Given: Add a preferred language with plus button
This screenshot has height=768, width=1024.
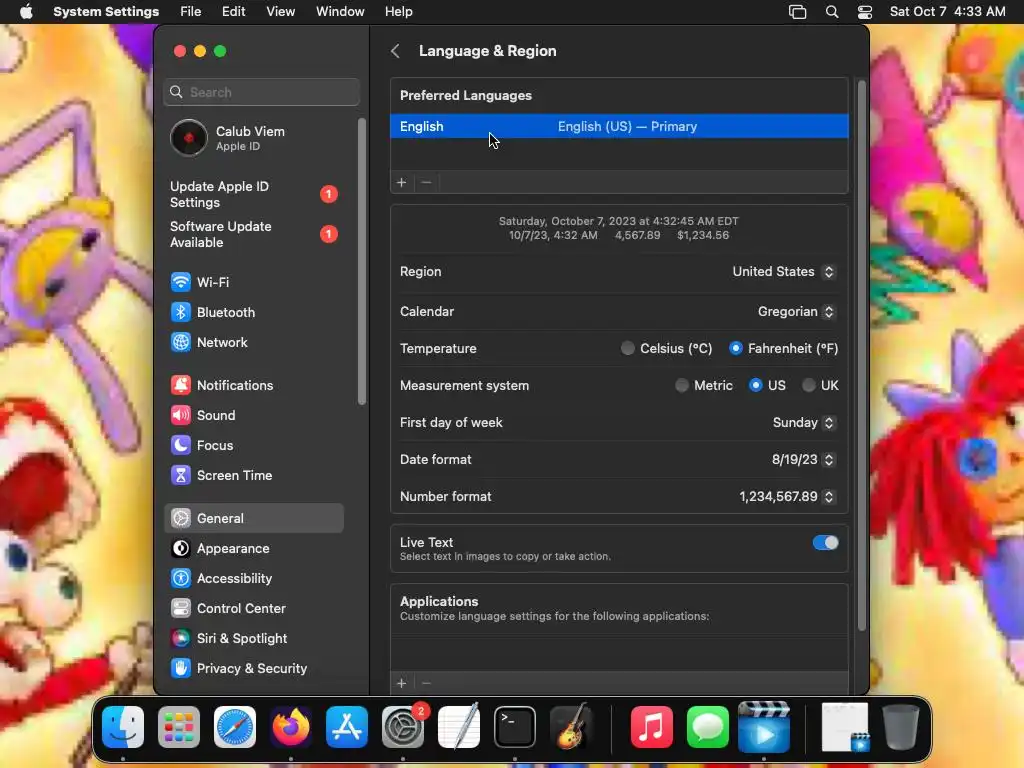Looking at the screenshot, I should point(402,182).
